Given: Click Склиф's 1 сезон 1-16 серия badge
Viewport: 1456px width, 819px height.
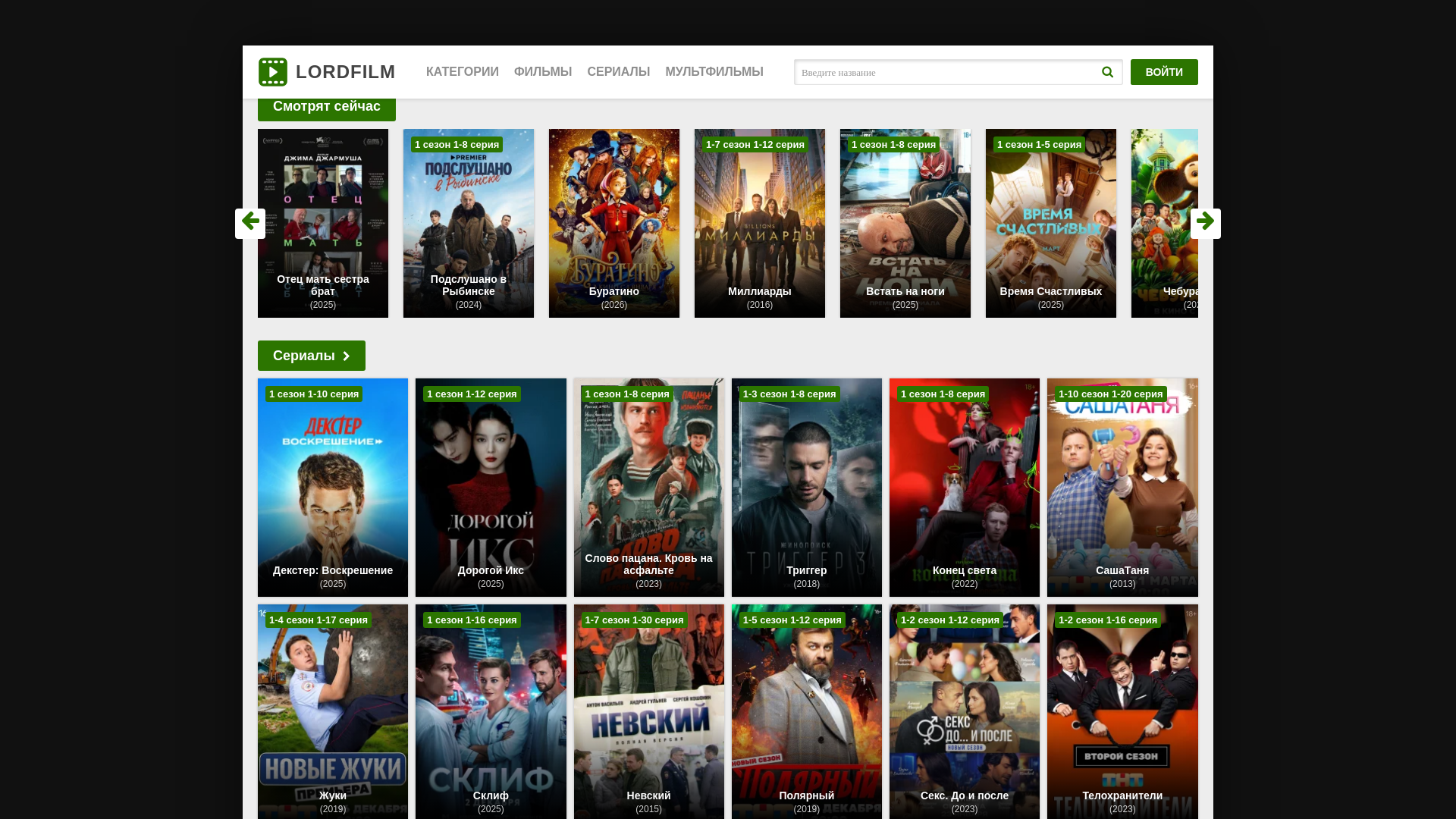Looking at the screenshot, I should (x=472, y=620).
